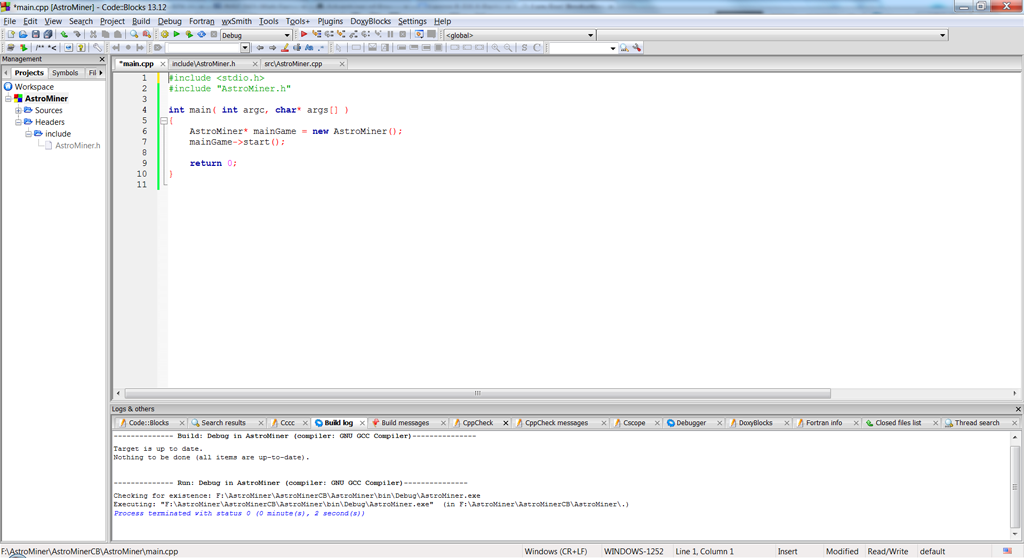Open the DoxyBlocks help icon
Image resolution: width=1024 pixels, height=558 pixels.
click(x=81, y=48)
